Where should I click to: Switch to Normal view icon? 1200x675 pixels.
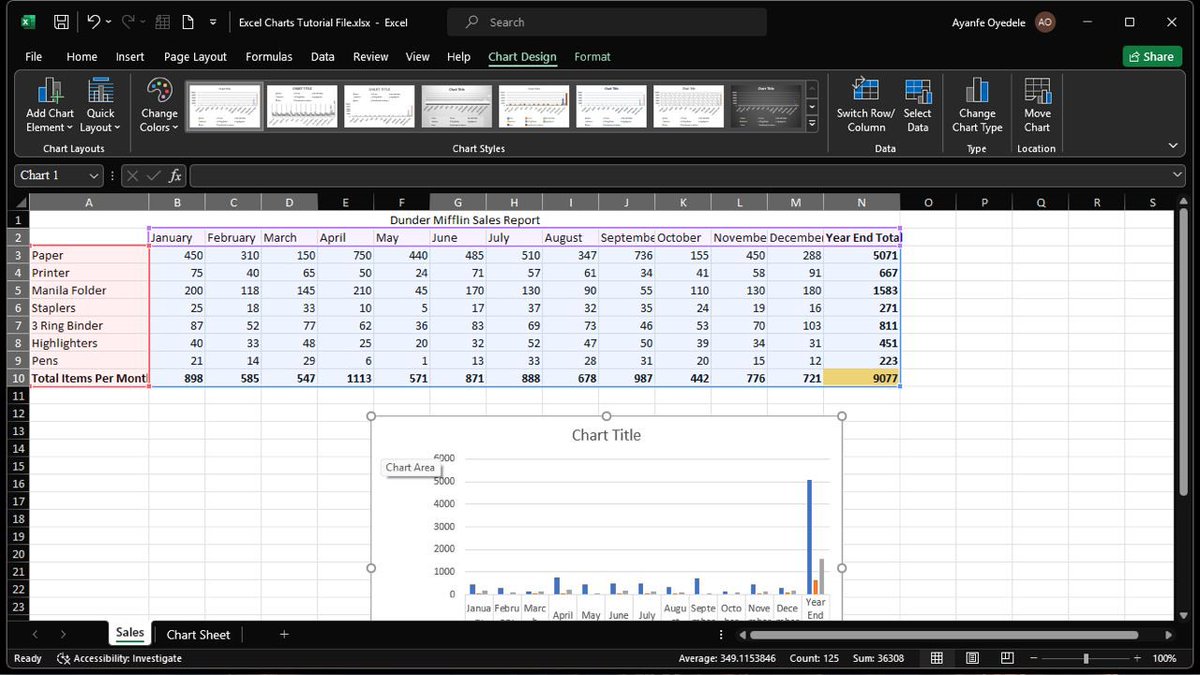pyautogui.click(x=937, y=659)
